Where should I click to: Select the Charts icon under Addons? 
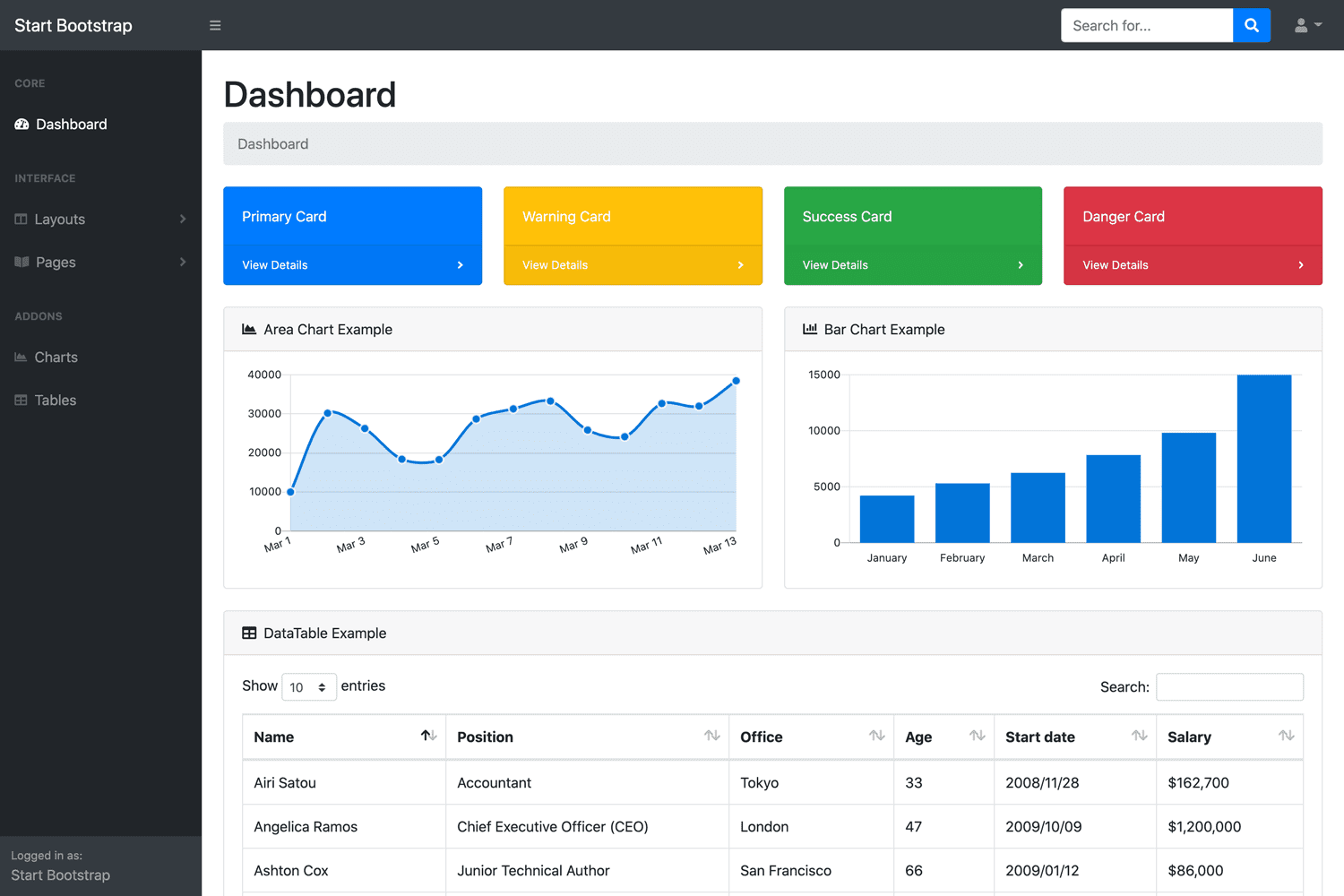click(x=20, y=357)
